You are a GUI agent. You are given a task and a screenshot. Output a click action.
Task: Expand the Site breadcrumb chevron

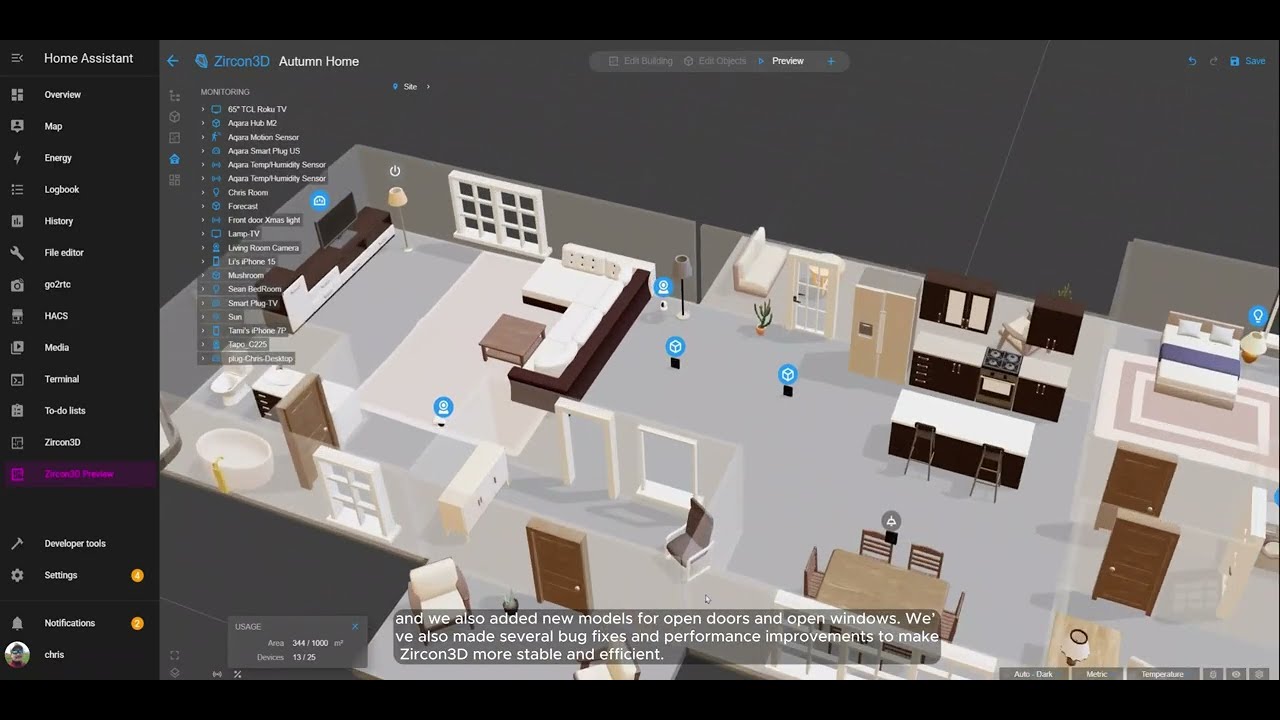[428, 87]
